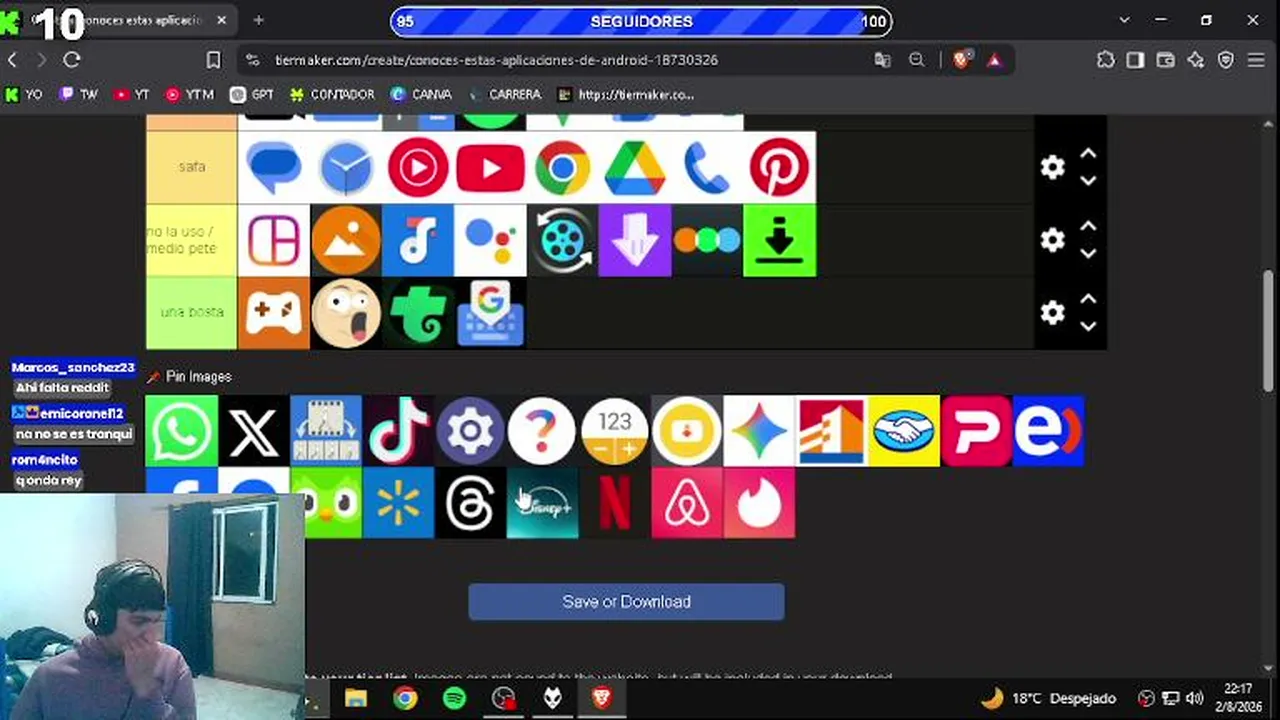Click Google Chrome icon in safa tier

click(x=562, y=167)
